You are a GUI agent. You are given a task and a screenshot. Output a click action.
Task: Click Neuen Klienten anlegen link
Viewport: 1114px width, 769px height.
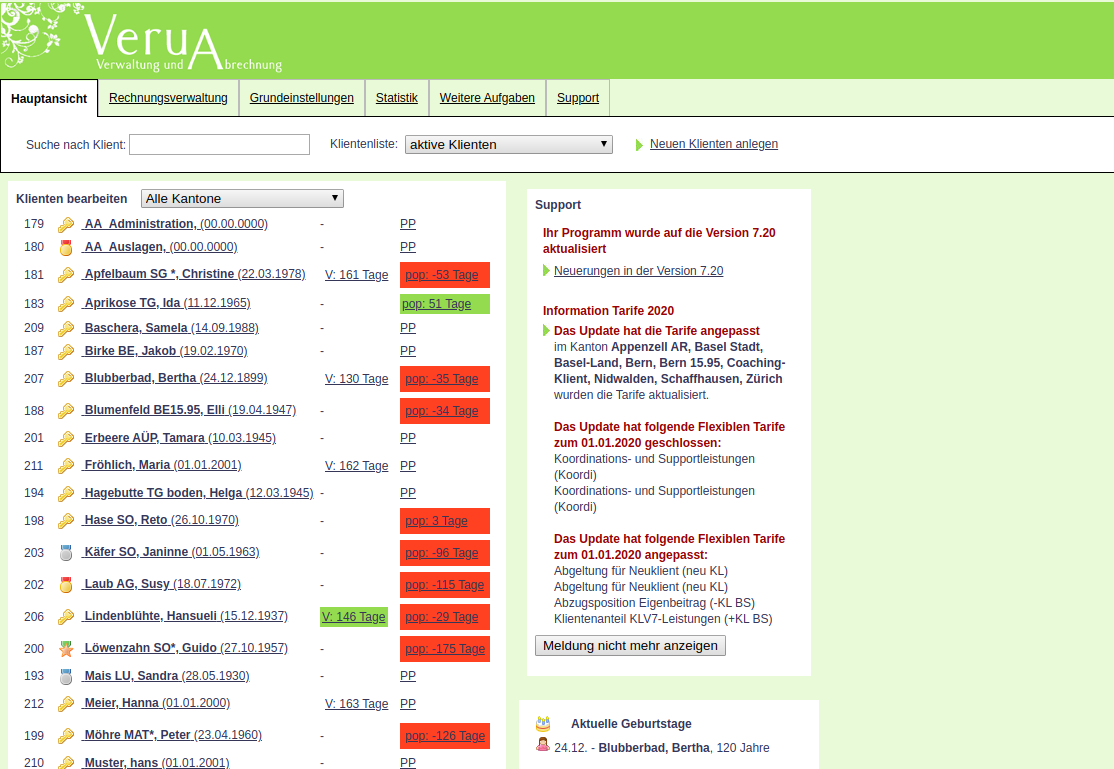coord(713,144)
